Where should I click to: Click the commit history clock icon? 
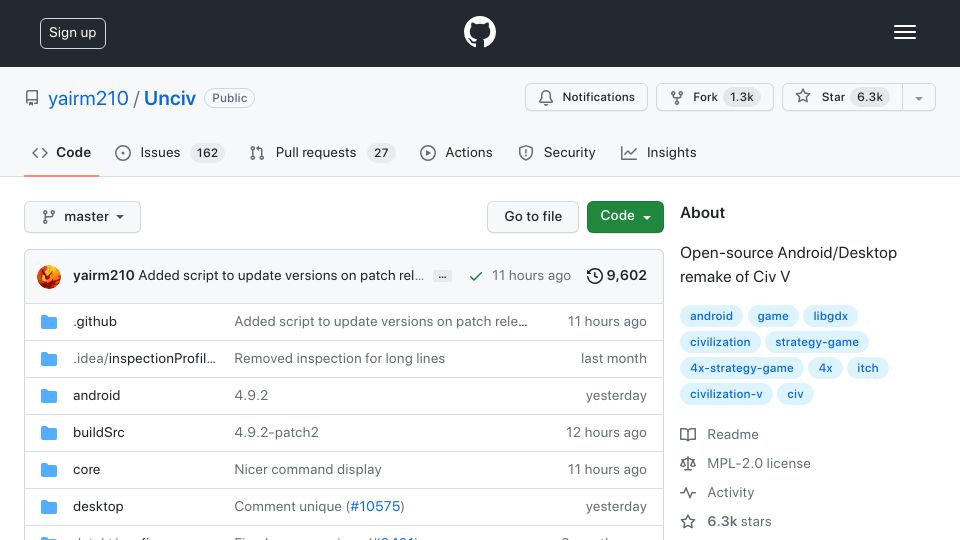pos(594,276)
